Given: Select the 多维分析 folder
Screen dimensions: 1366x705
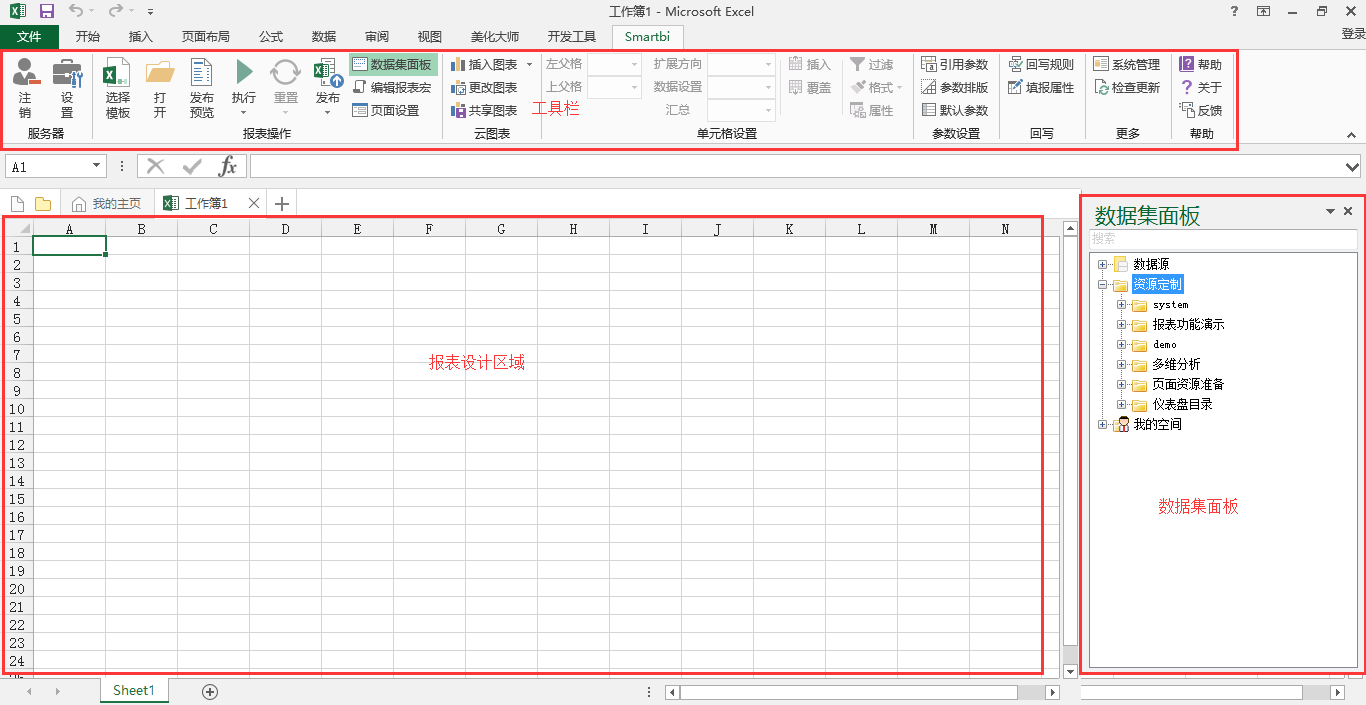Looking at the screenshot, I should (1176, 364).
